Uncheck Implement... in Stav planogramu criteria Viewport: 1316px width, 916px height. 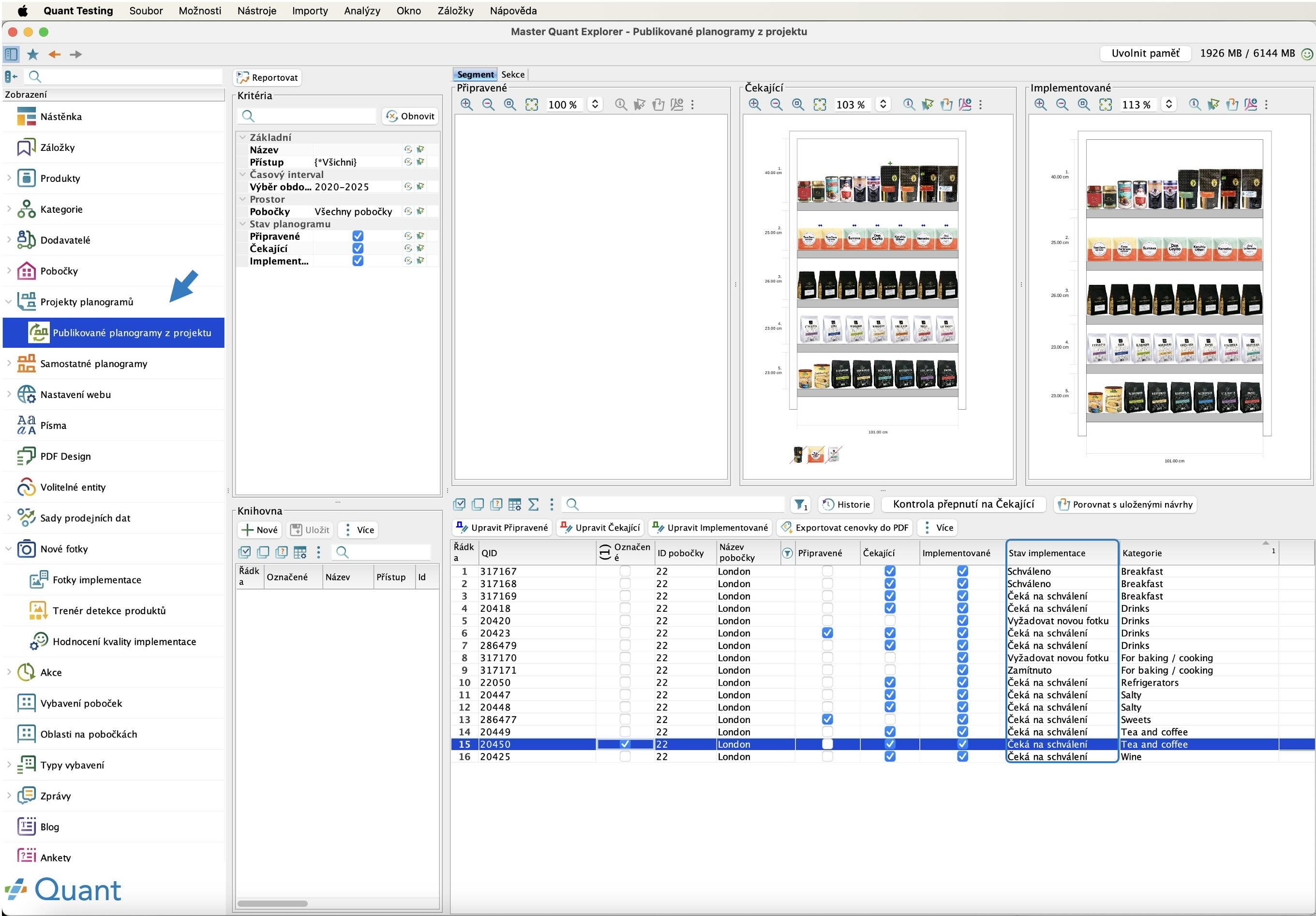pyautogui.click(x=358, y=261)
